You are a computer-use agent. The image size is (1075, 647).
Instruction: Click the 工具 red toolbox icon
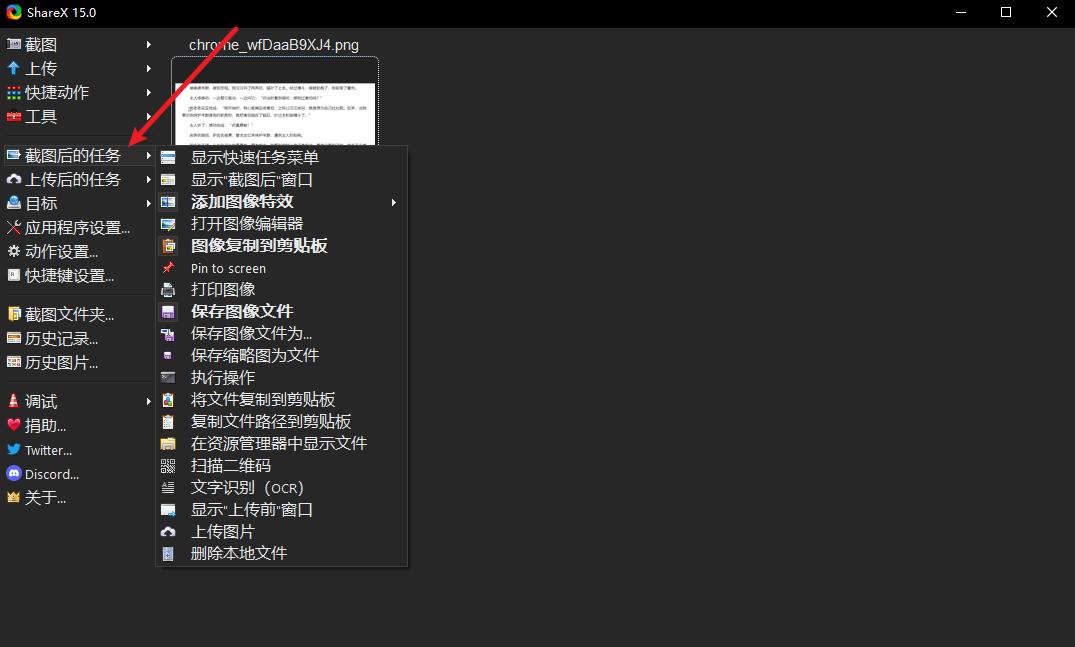click(14, 117)
